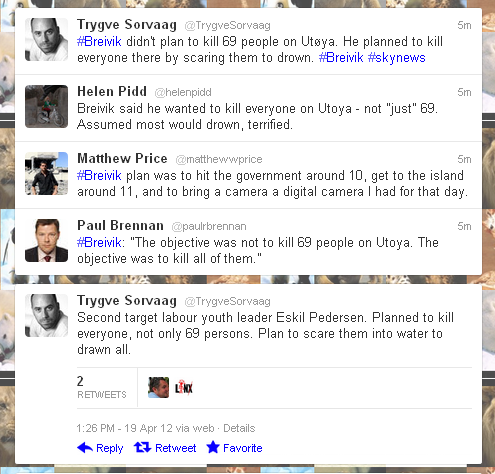Open Matthew Price's profile picture
The height and width of the screenshot is (474, 495).
46,173
